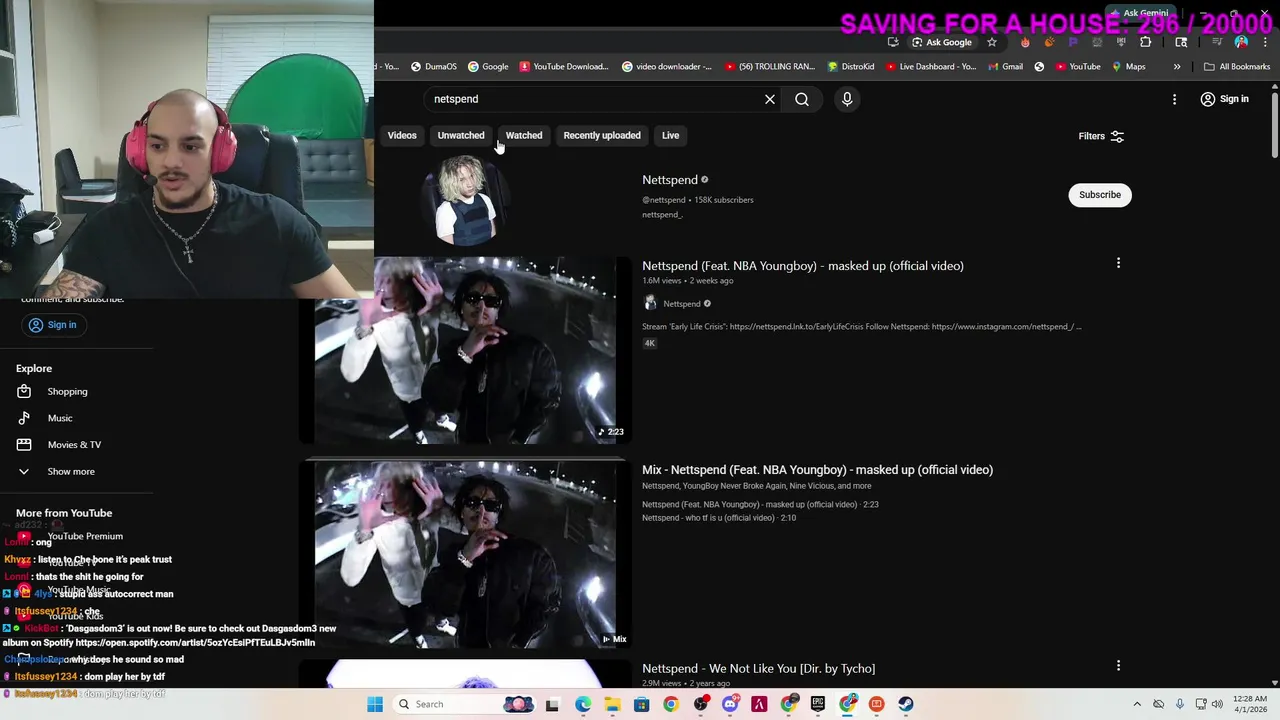Open Chrome profile avatar
1280x720 pixels.
1241,42
